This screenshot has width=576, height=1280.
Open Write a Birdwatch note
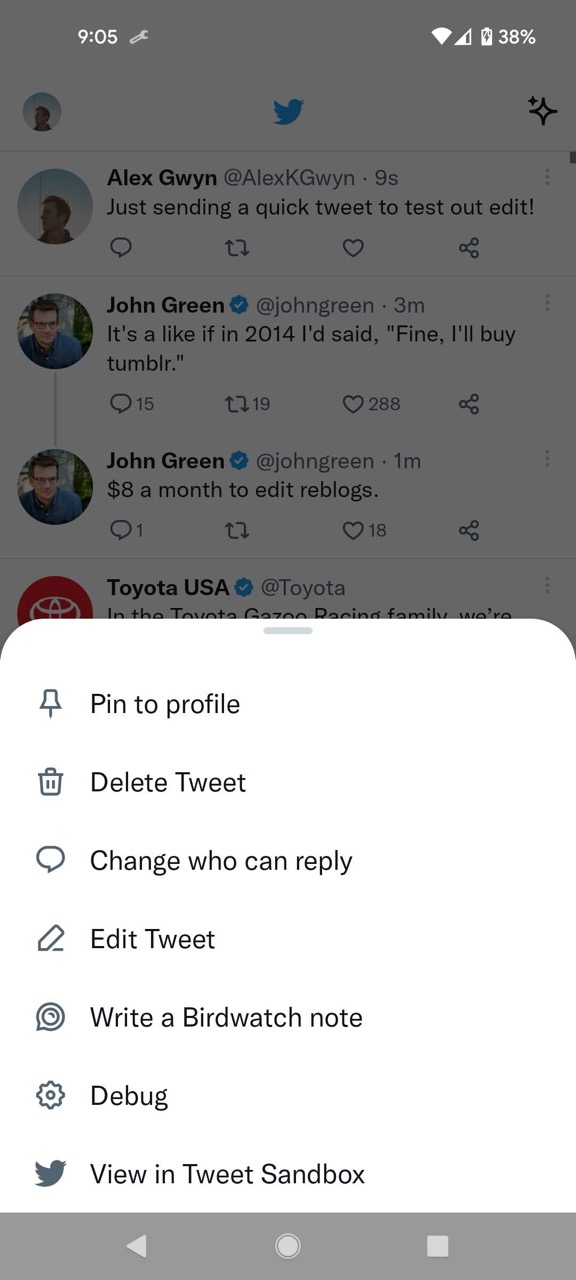[x=288, y=1017]
